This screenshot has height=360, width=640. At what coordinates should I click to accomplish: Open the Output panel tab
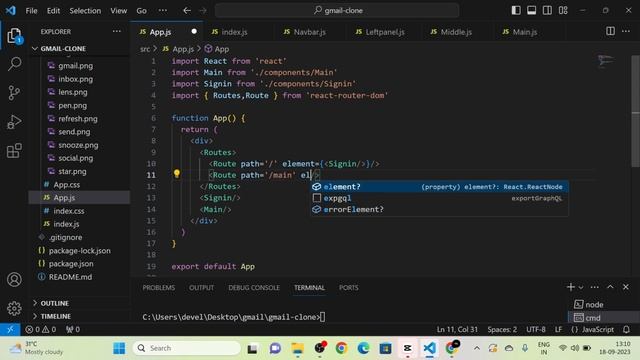pos(201,288)
